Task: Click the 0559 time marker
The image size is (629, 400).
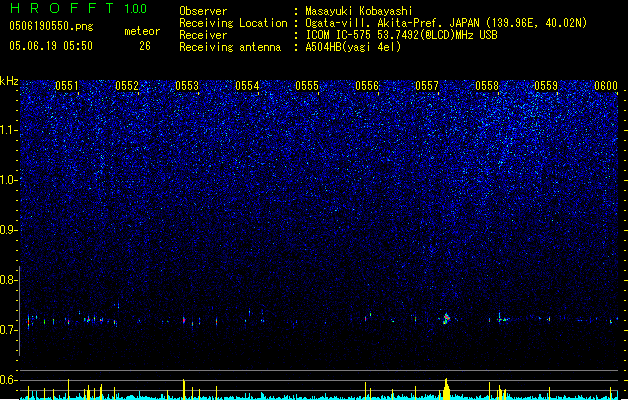Action: tap(546, 86)
